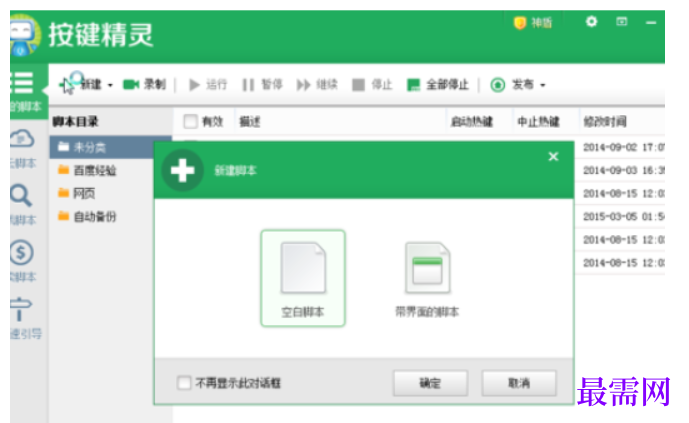Click the 运行 play icon
This screenshot has width=689, height=423.
tap(194, 84)
